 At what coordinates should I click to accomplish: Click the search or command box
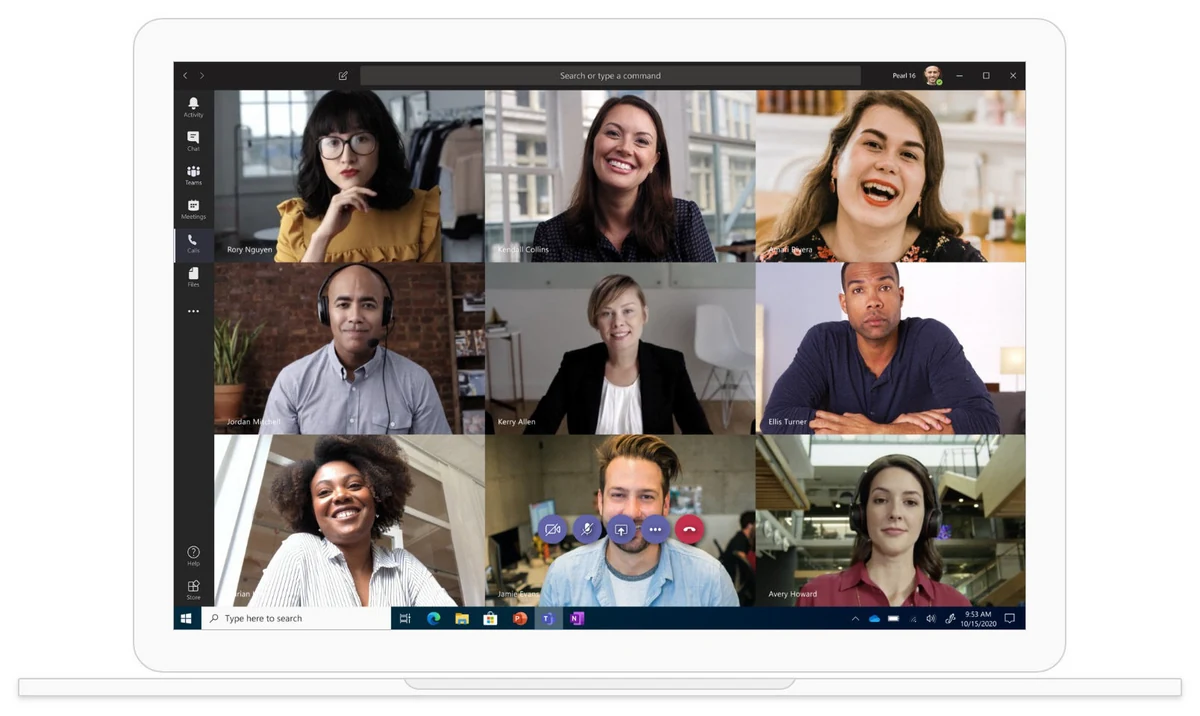point(610,76)
